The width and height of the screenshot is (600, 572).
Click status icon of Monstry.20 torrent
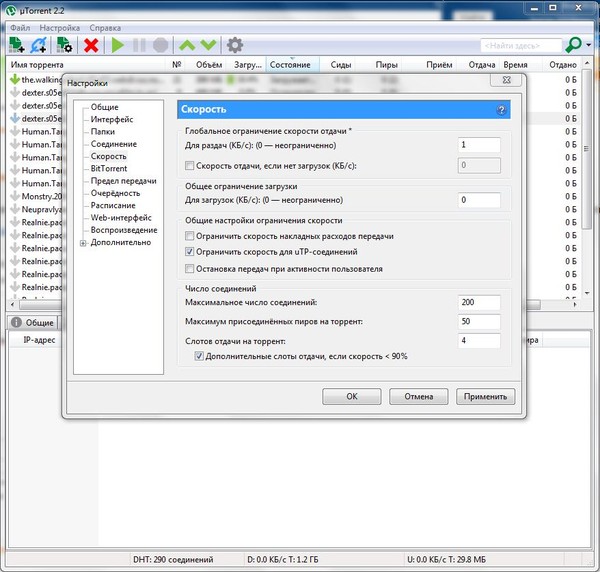[x=15, y=196]
